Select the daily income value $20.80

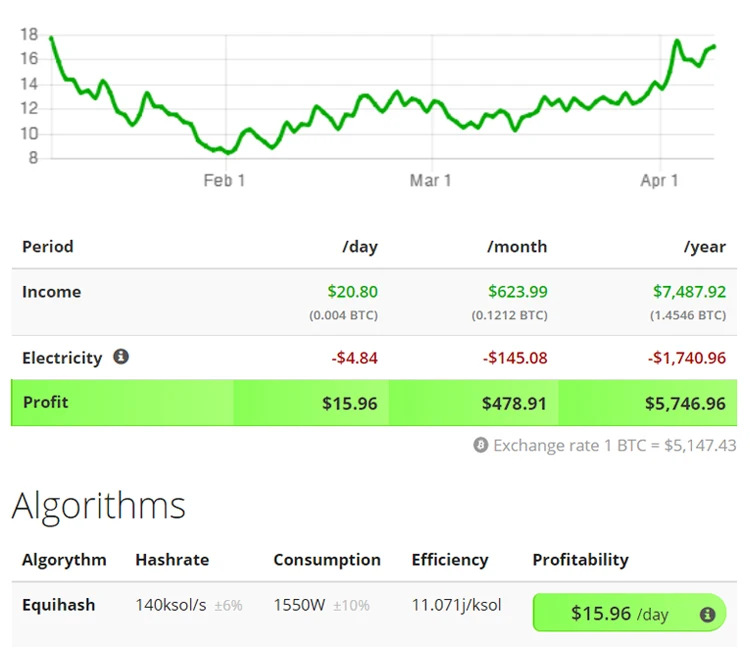pos(352,292)
